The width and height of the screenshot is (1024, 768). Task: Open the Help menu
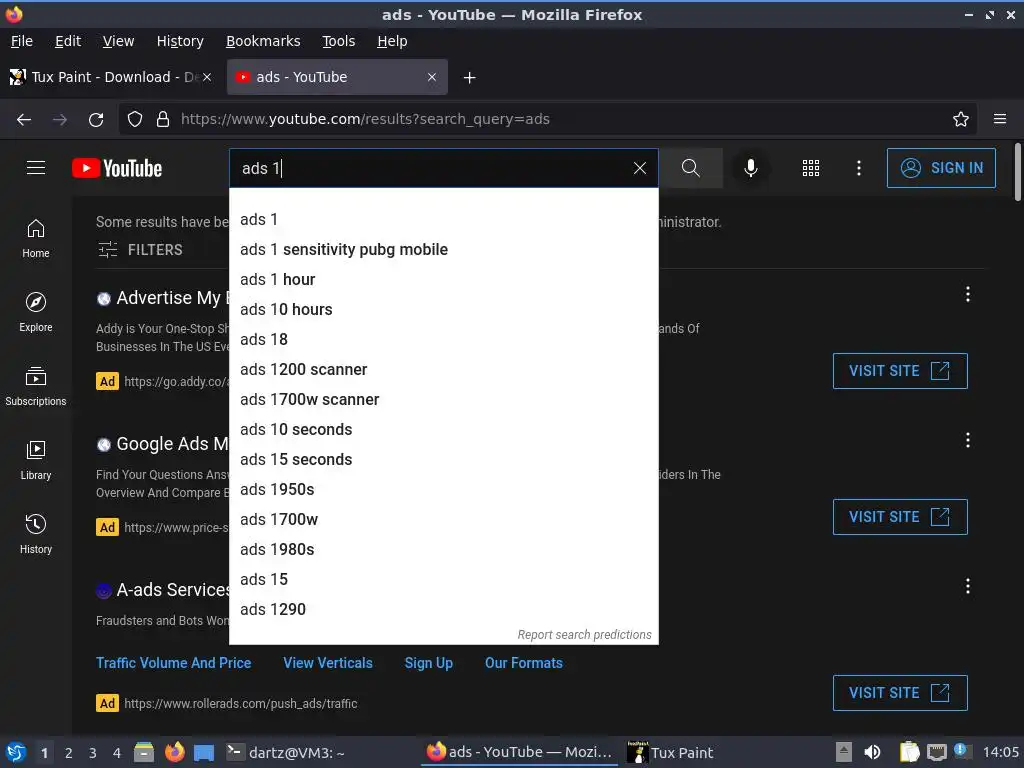click(x=392, y=41)
